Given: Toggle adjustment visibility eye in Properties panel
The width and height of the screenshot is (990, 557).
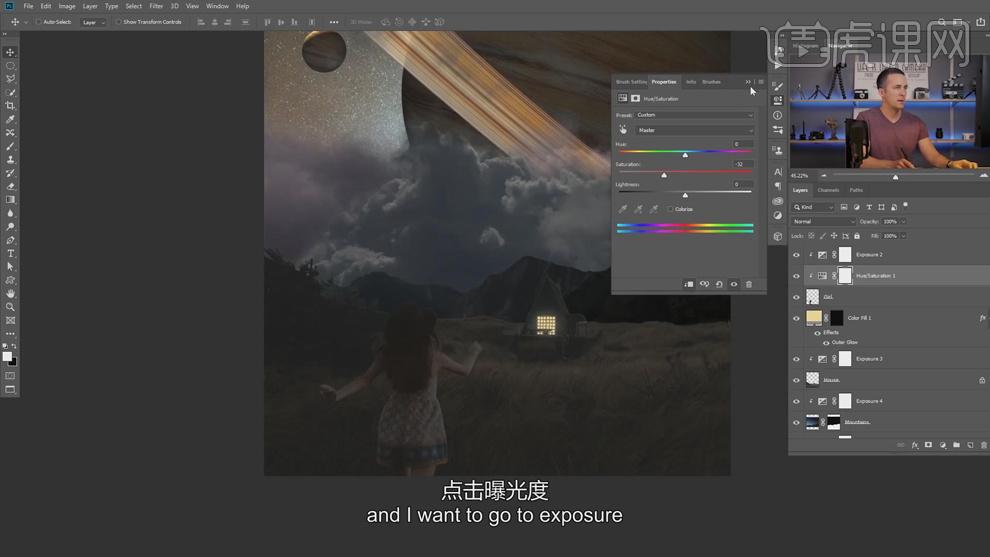Looking at the screenshot, I should [x=734, y=284].
